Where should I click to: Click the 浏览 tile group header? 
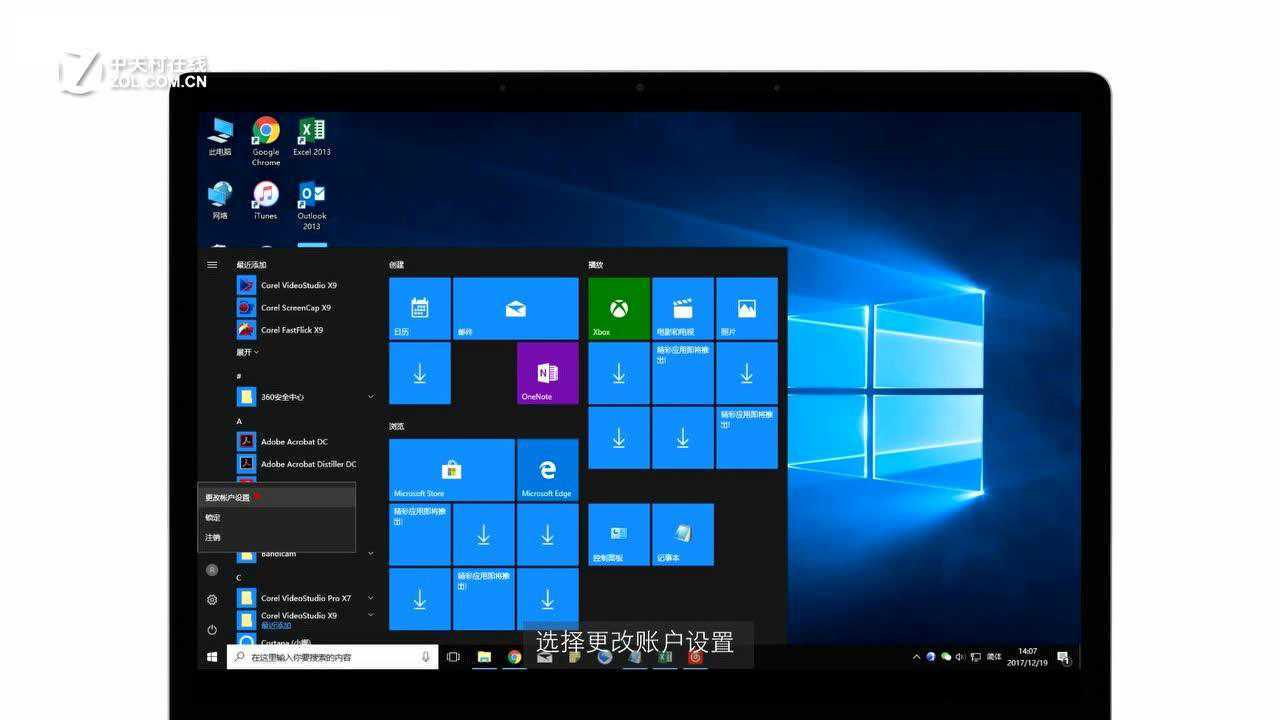point(397,427)
